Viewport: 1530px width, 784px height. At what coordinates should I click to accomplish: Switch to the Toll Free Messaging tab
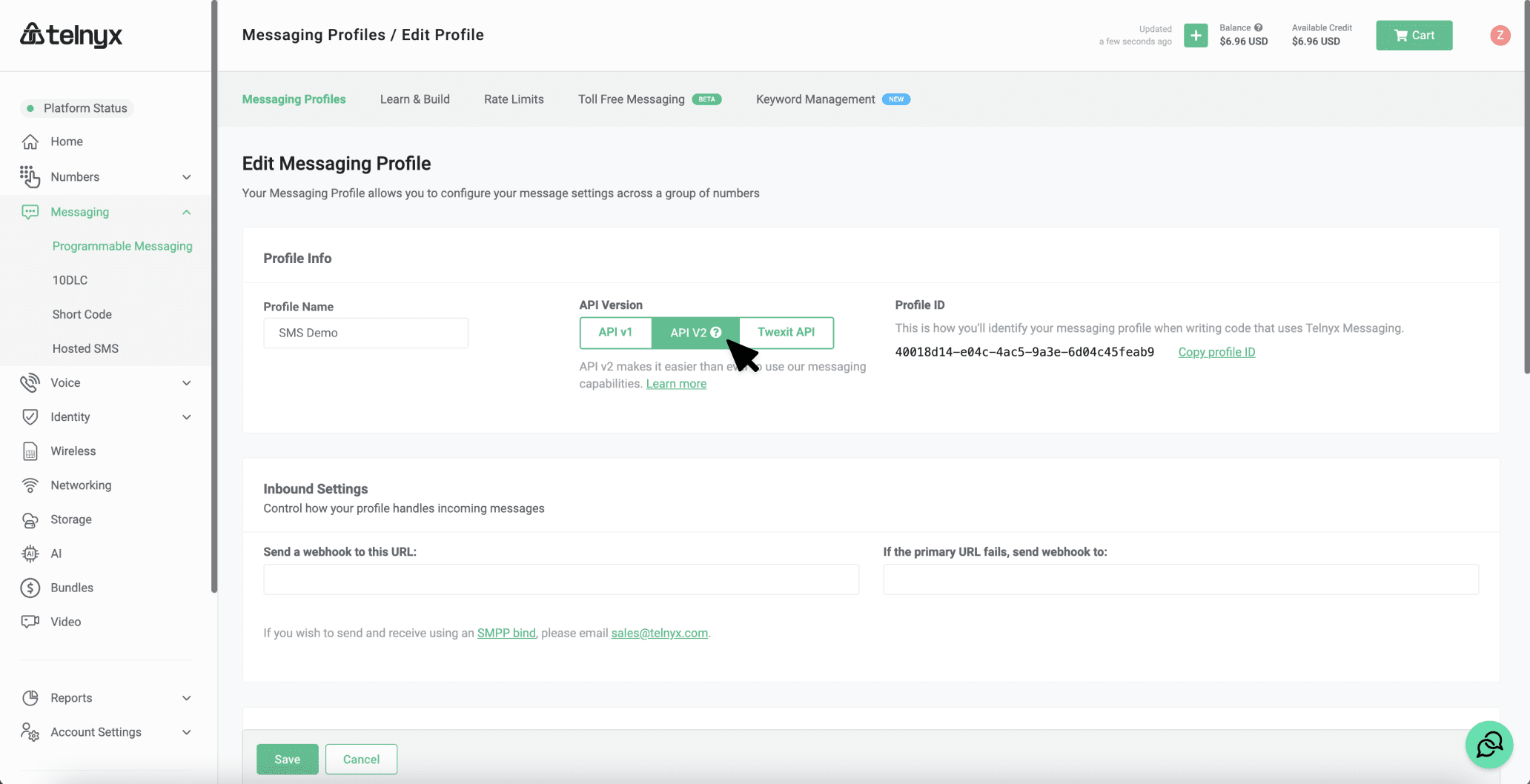pyautogui.click(x=631, y=99)
